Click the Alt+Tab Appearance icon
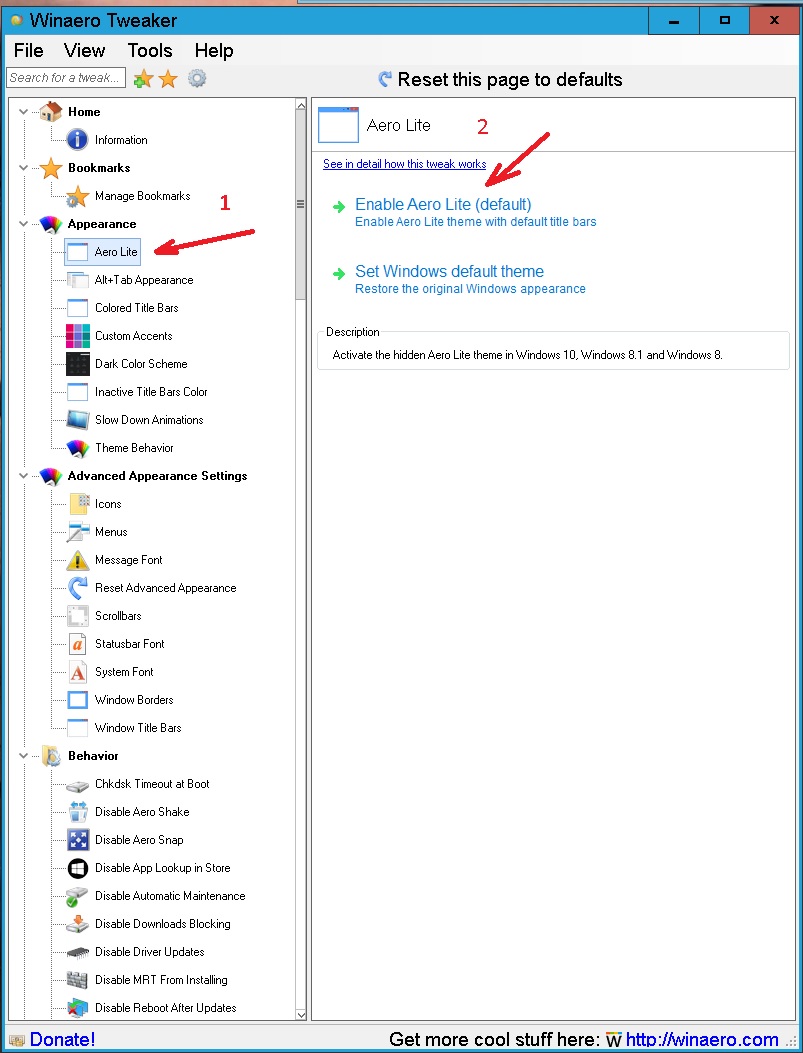803x1053 pixels. [78, 280]
